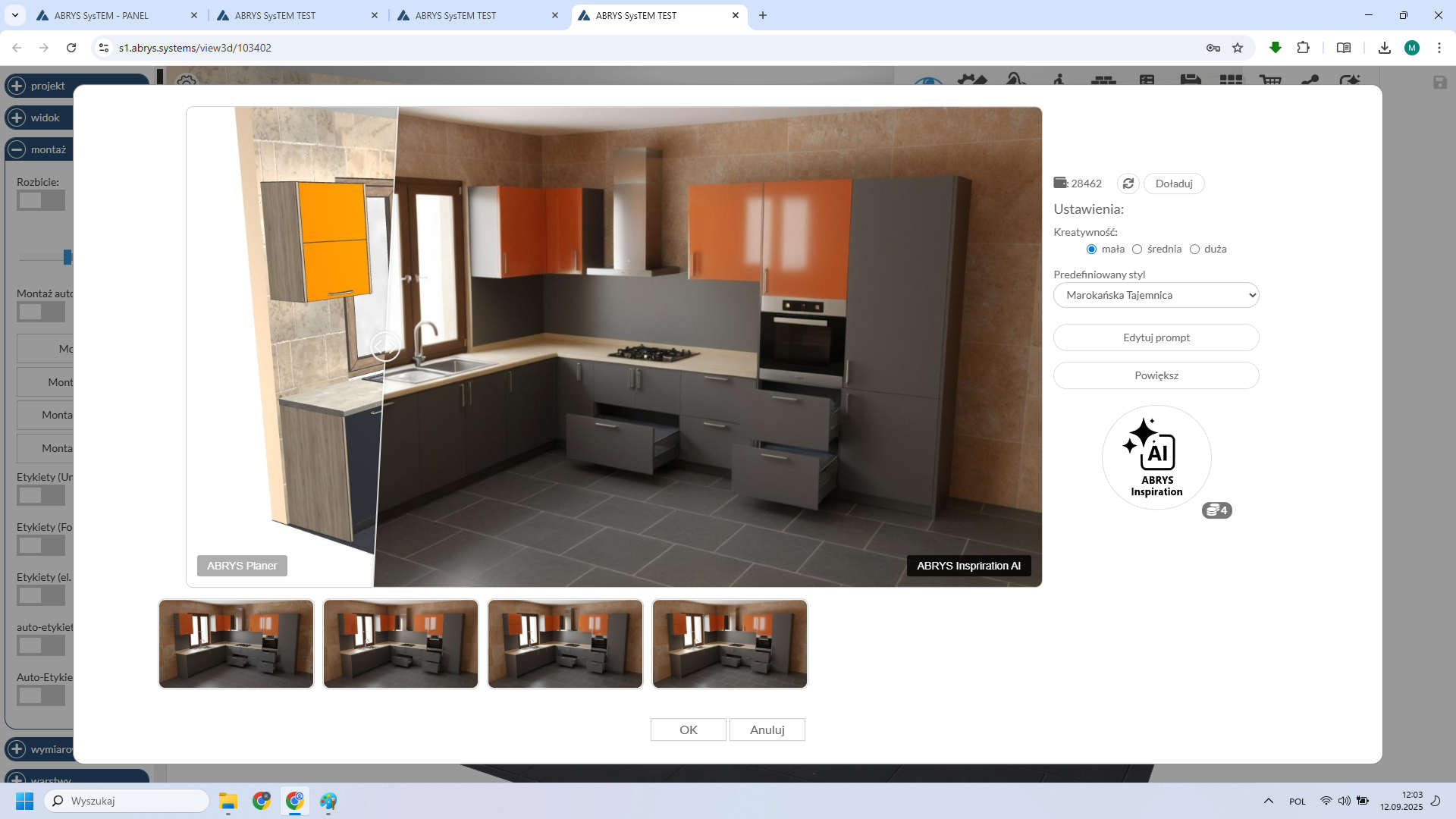Open File Explorer from the taskbar

click(228, 801)
